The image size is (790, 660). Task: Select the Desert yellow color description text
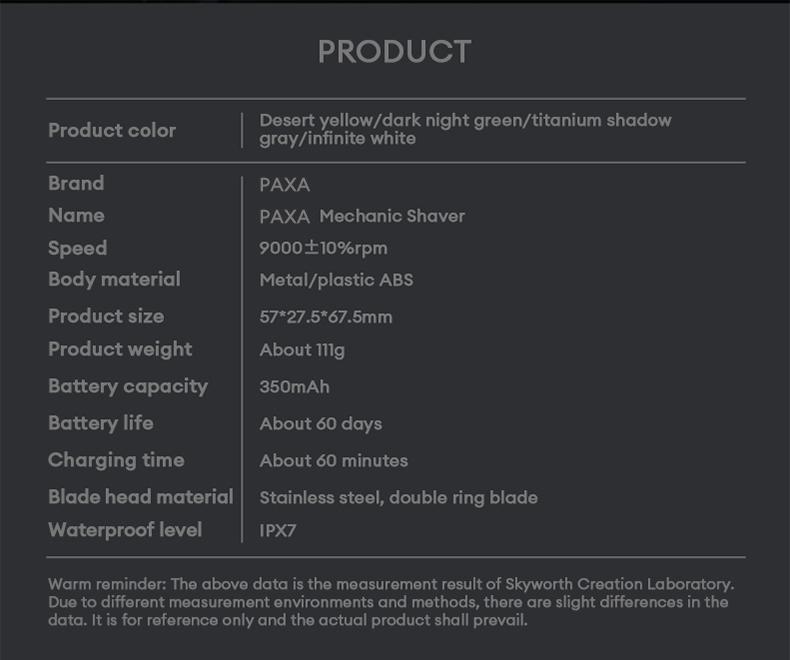pyautogui.click(x=465, y=129)
